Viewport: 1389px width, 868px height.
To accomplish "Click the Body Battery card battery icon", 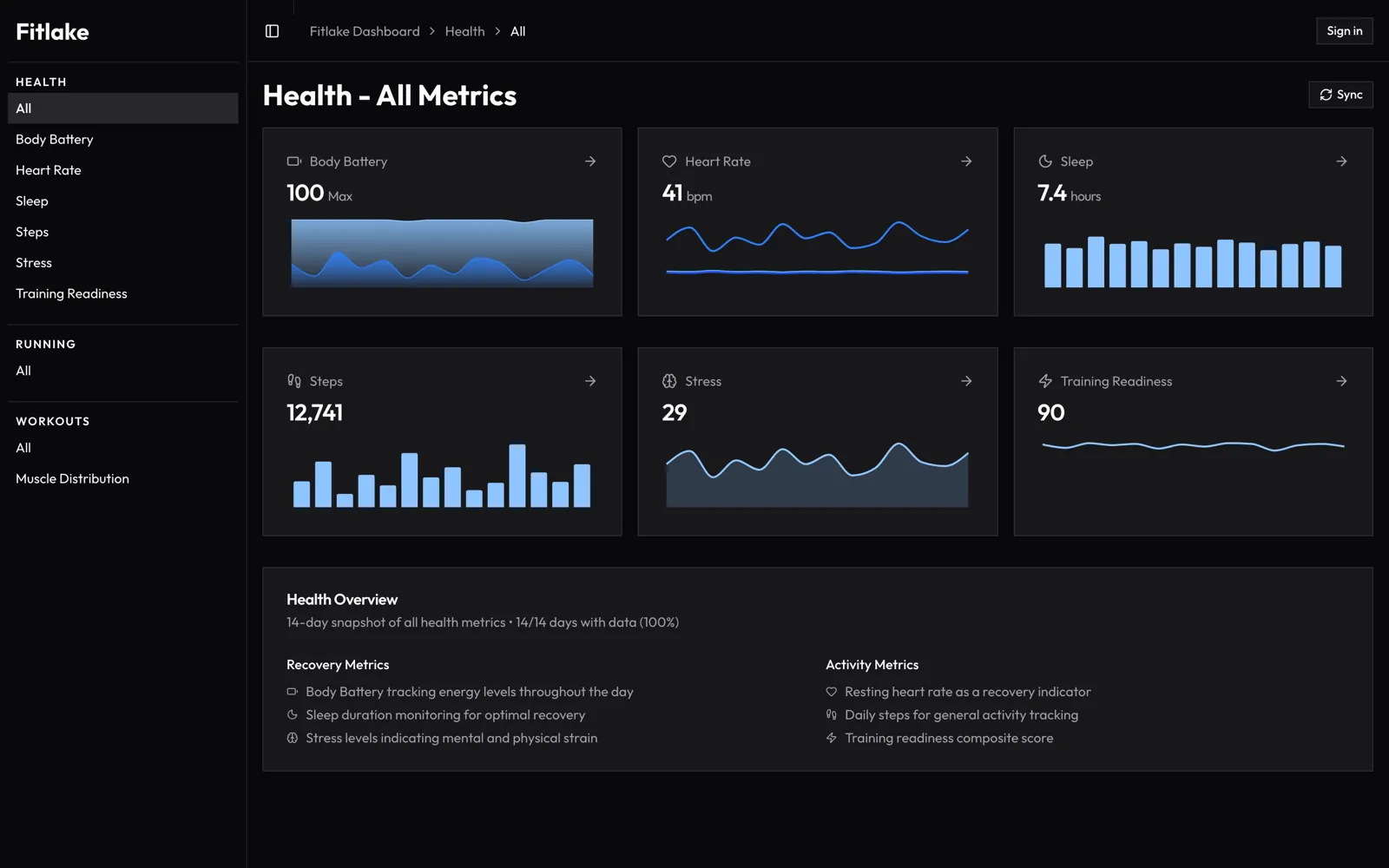I will pos(294,161).
